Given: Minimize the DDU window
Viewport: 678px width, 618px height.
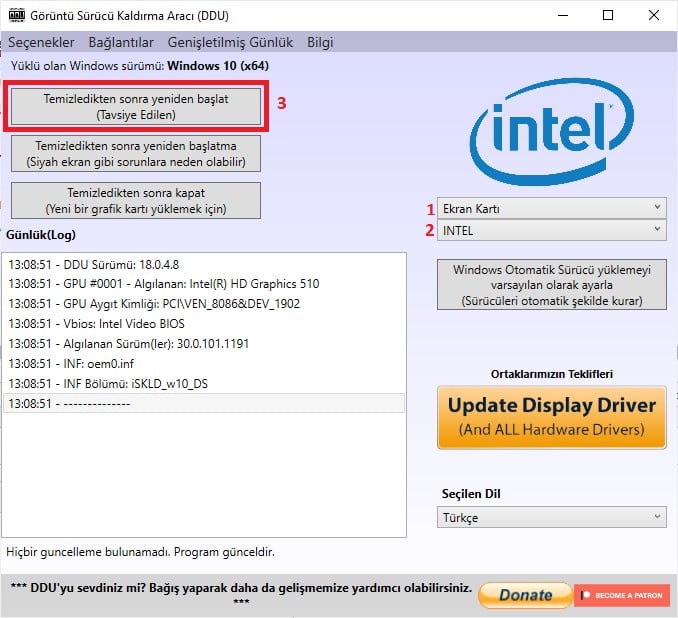Looking at the screenshot, I should pos(563,16).
